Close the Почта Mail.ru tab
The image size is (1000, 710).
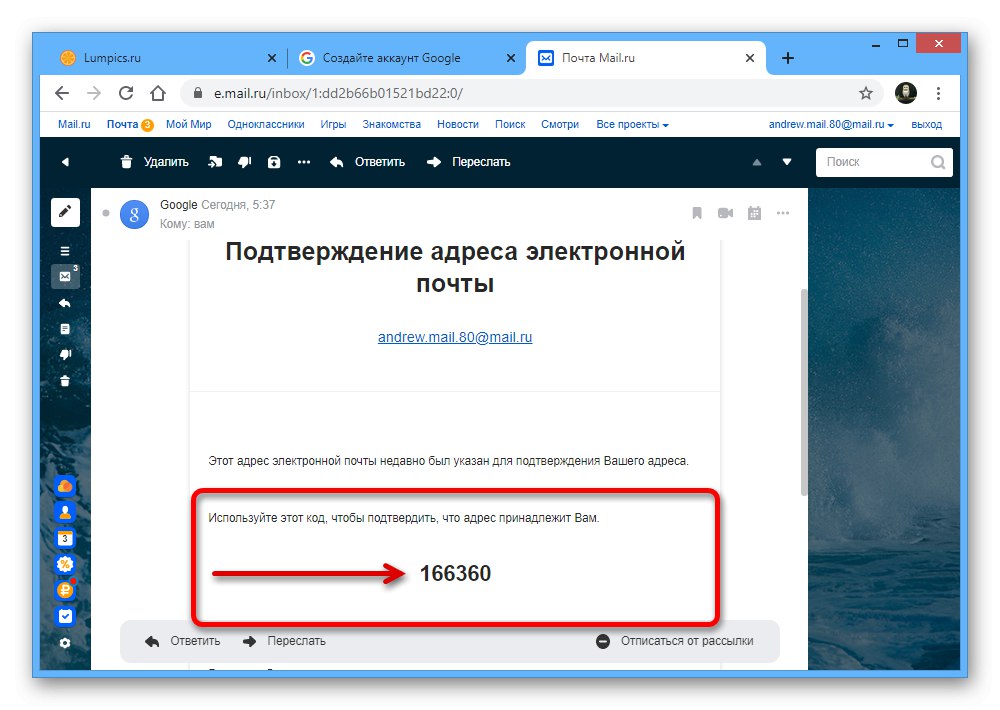[x=750, y=58]
